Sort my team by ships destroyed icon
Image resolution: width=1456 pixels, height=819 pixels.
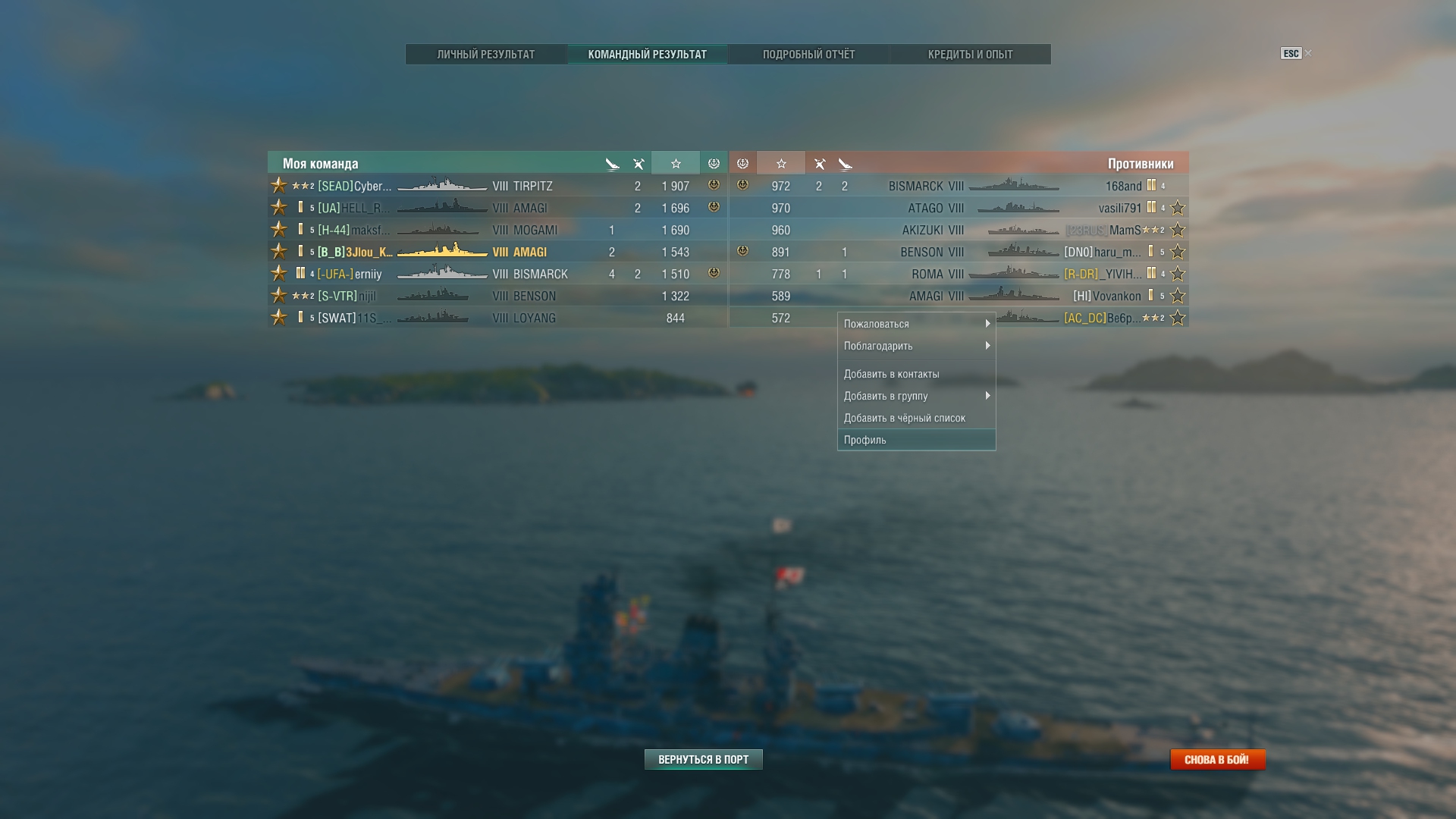coord(639,164)
